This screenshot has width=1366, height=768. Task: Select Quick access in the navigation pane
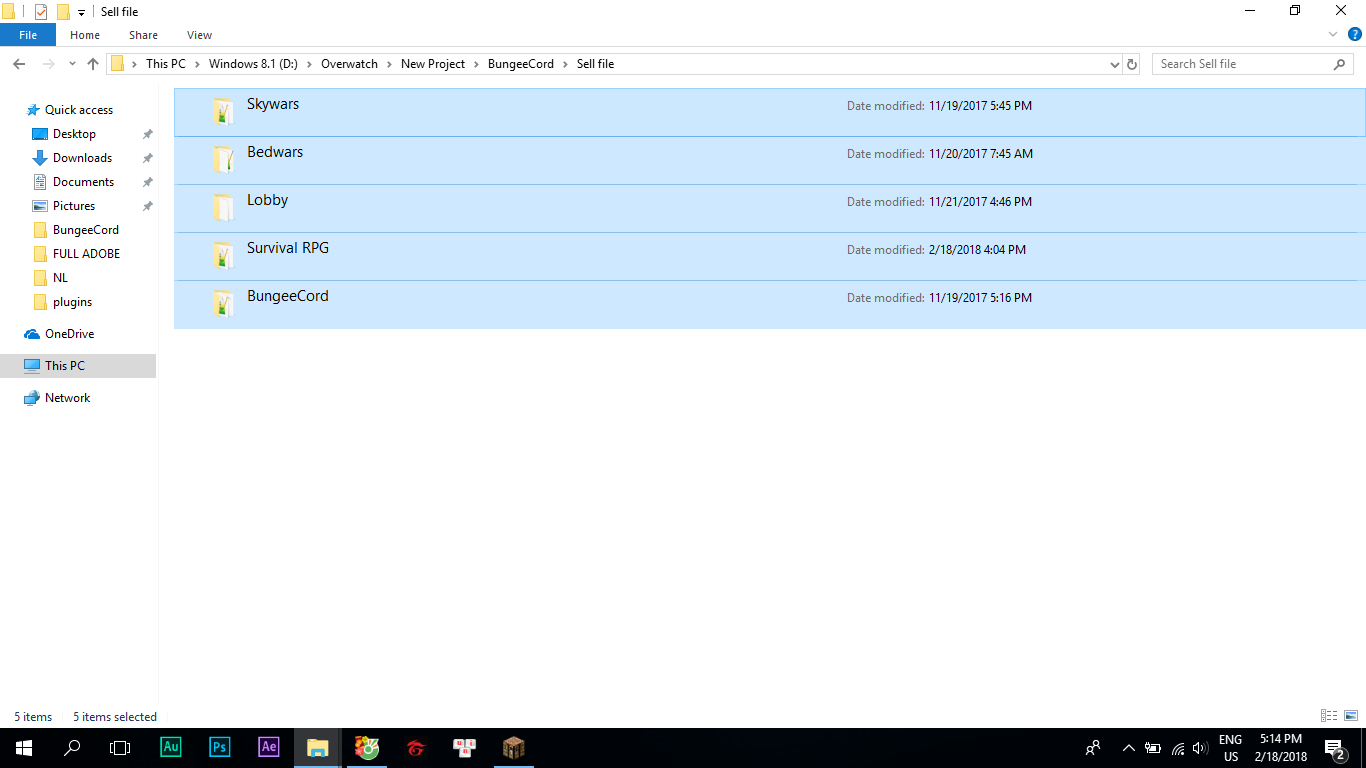point(78,110)
